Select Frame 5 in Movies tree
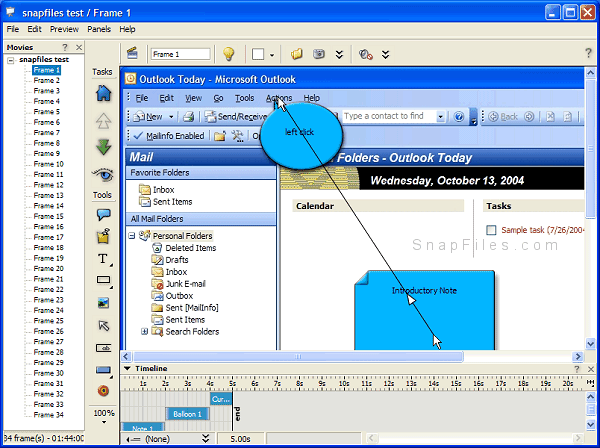 click(x=46, y=112)
